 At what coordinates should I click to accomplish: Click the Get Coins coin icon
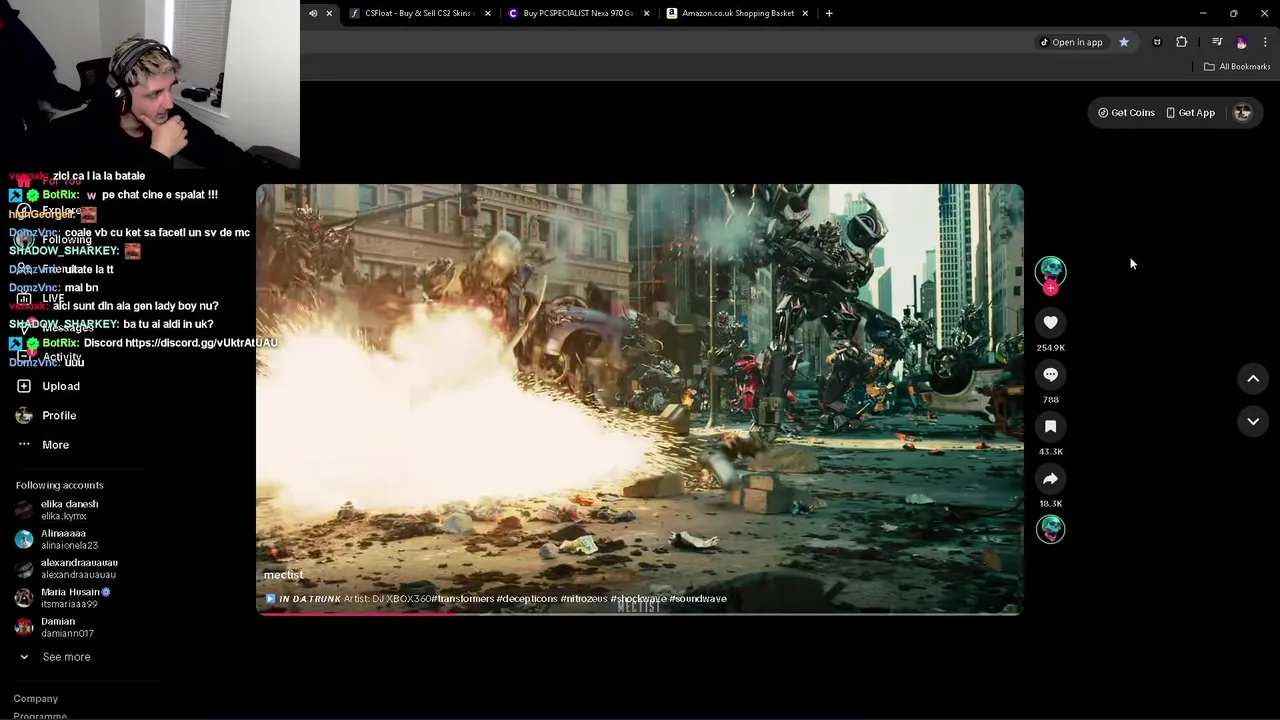(1103, 113)
